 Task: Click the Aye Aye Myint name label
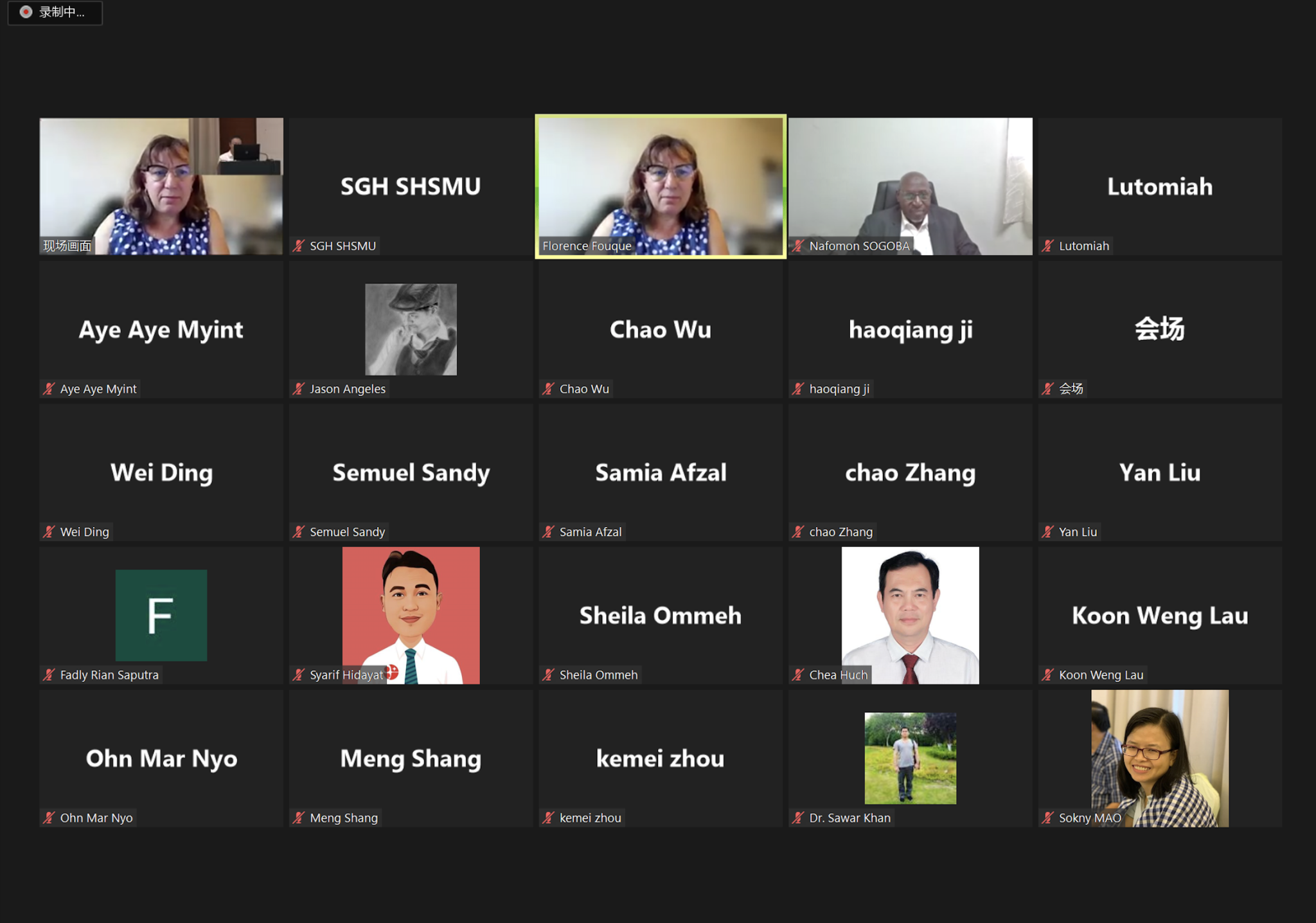[x=98, y=388]
